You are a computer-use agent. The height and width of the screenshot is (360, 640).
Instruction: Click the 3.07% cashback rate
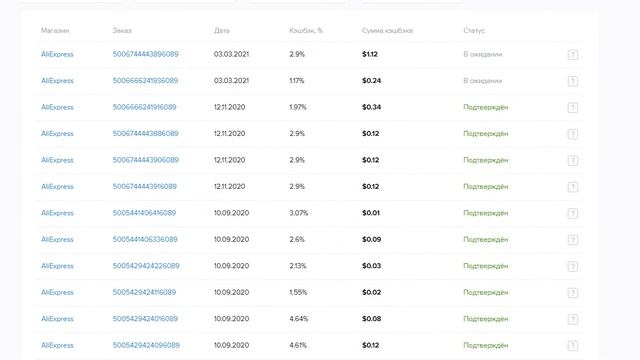click(299, 213)
